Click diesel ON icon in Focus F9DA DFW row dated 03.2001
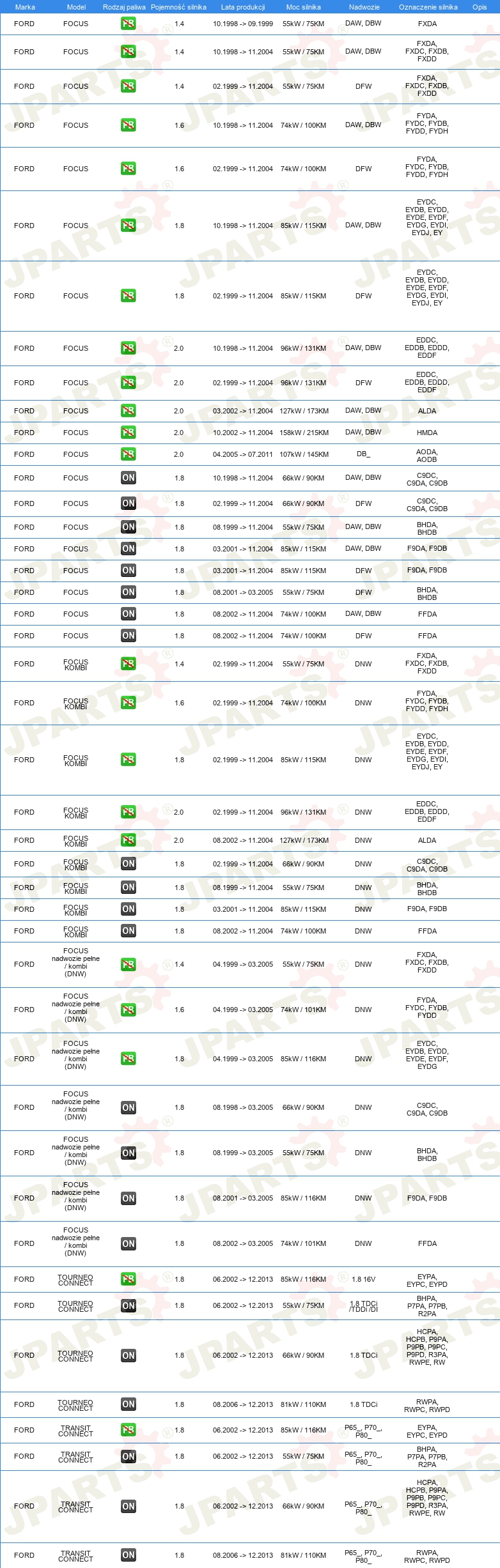This screenshot has height=1568, width=500. [128, 571]
